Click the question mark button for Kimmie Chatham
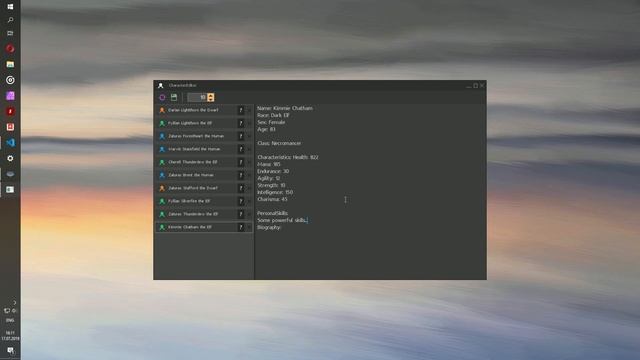The height and width of the screenshot is (360, 640). 241,227
